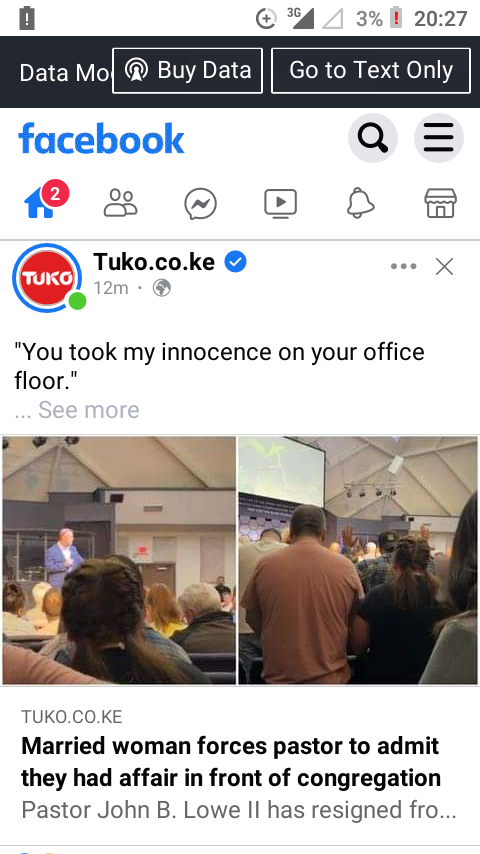Image resolution: width=480 pixels, height=854 pixels.
Task: Go to the Home feed tab
Action: (40, 204)
